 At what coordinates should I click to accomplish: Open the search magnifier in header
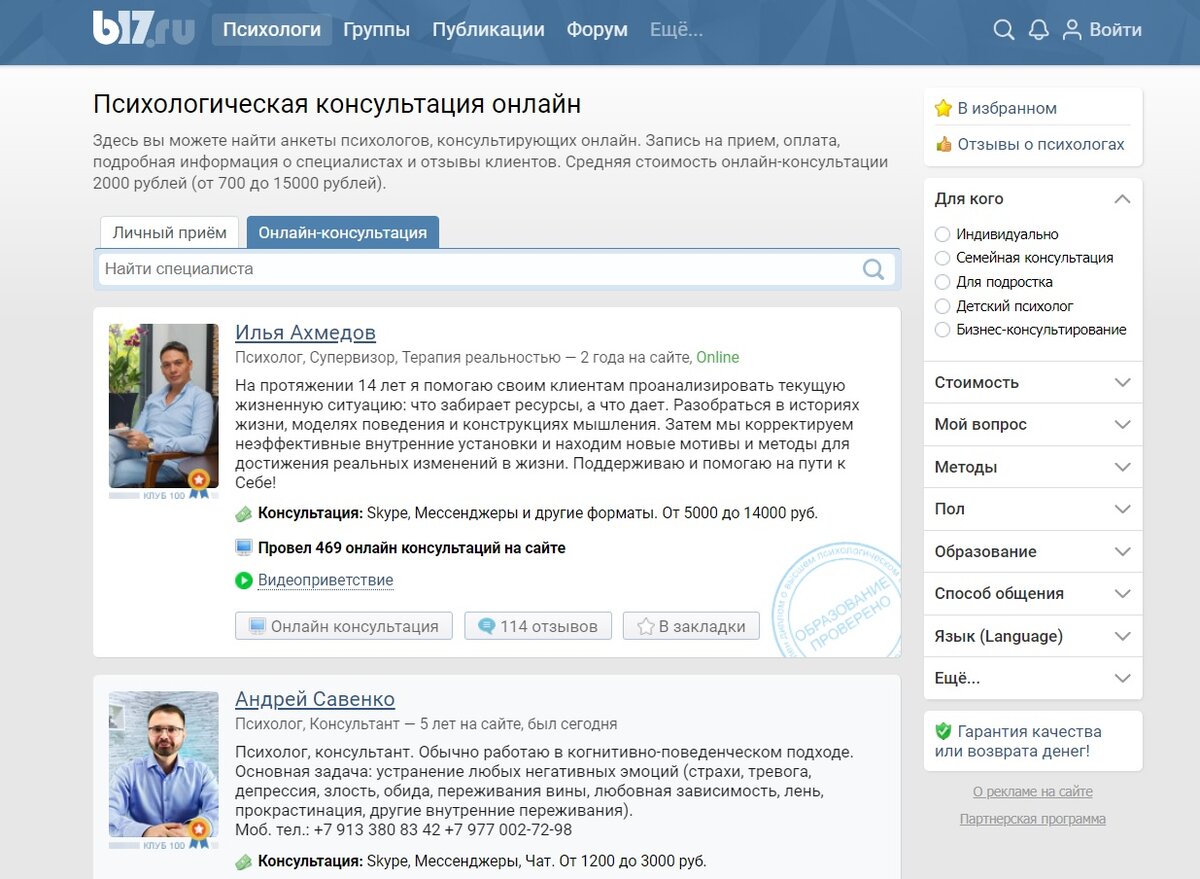1004,30
